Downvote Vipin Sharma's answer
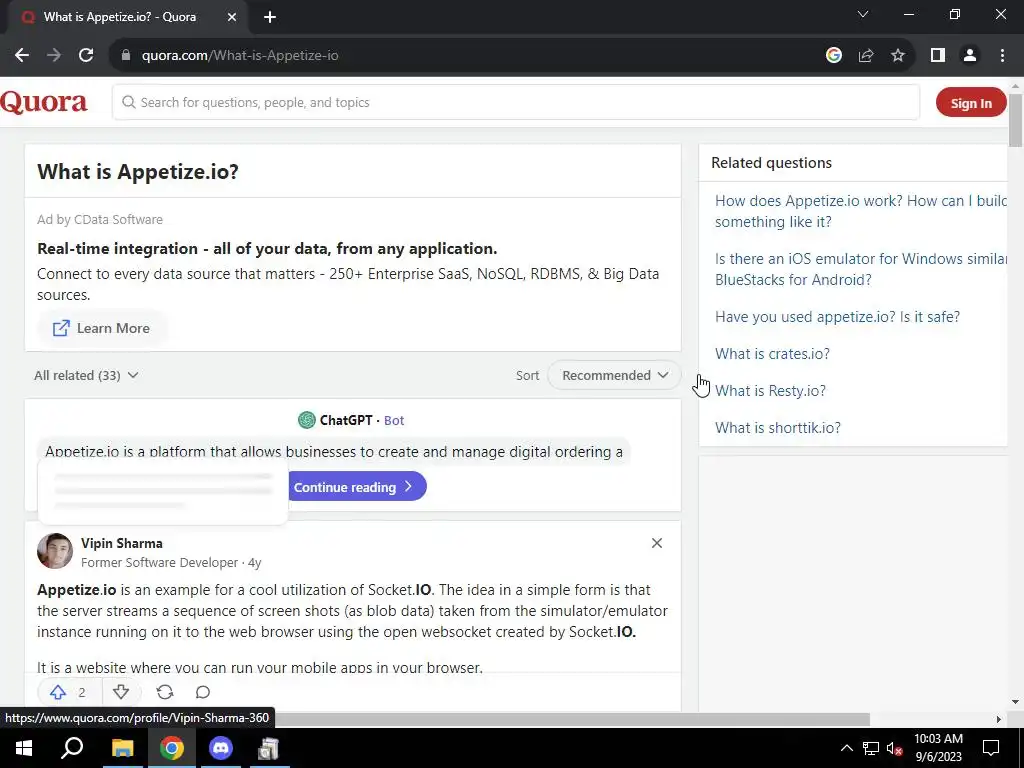The width and height of the screenshot is (1024, 768). coord(121,692)
